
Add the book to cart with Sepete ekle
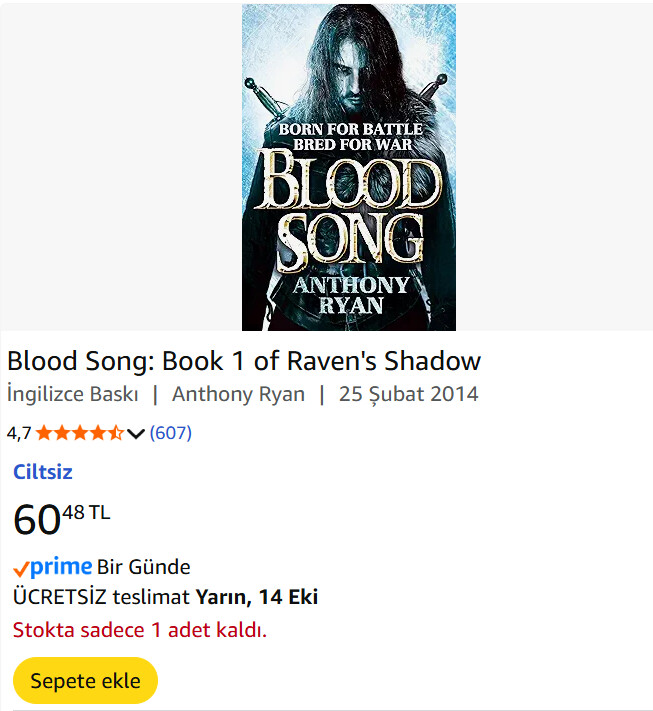(x=85, y=681)
